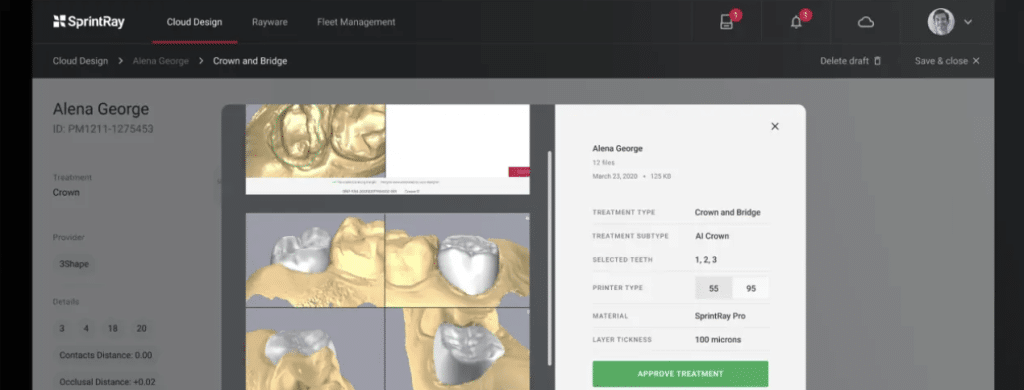Click the Approve Treatment button
The height and width of the screenshot is (390, 1024).
(x=680, y=374)
